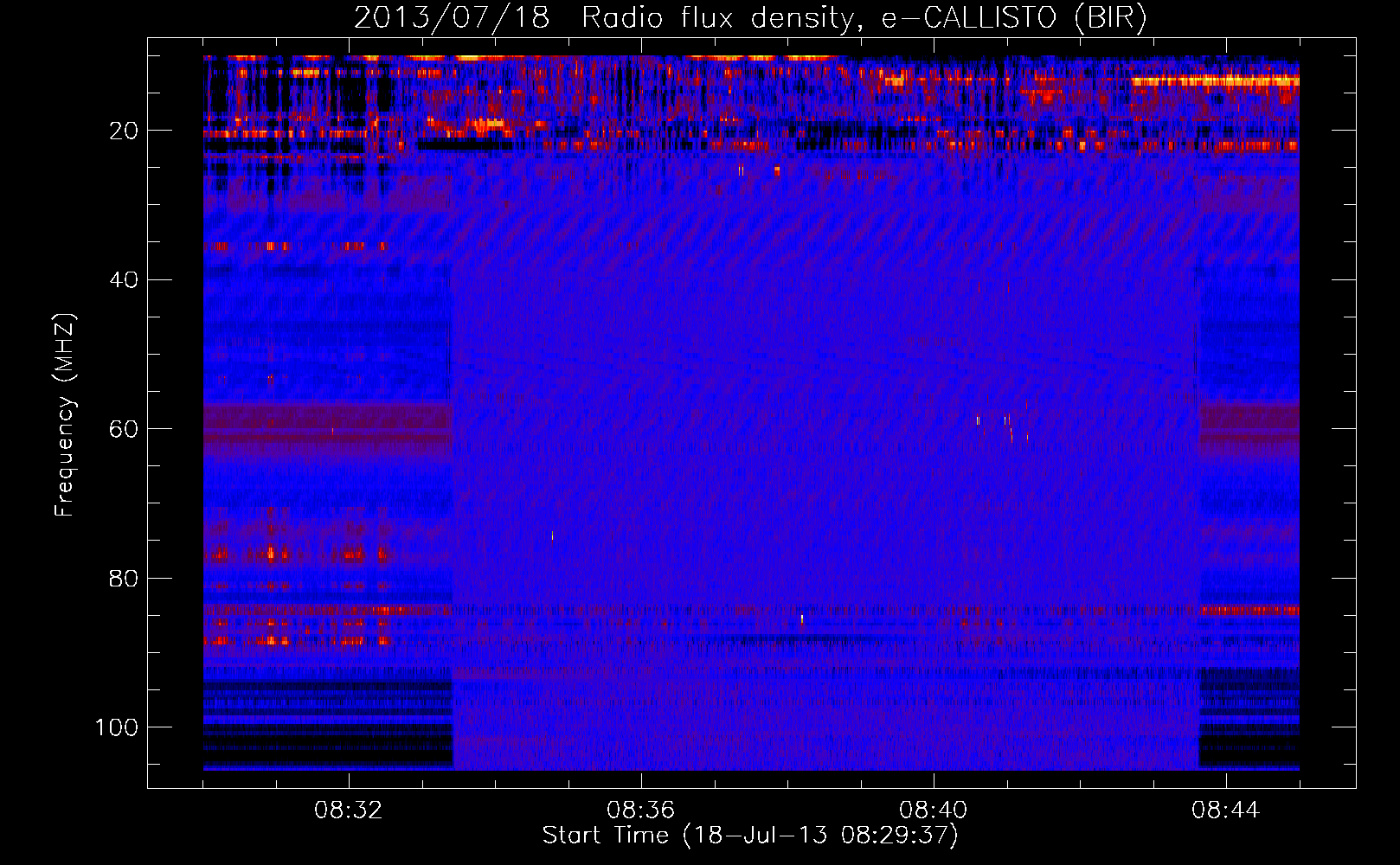Click the '08:44' time tick label
This screenshot has width=1400, height=865.
(1226, 811)
